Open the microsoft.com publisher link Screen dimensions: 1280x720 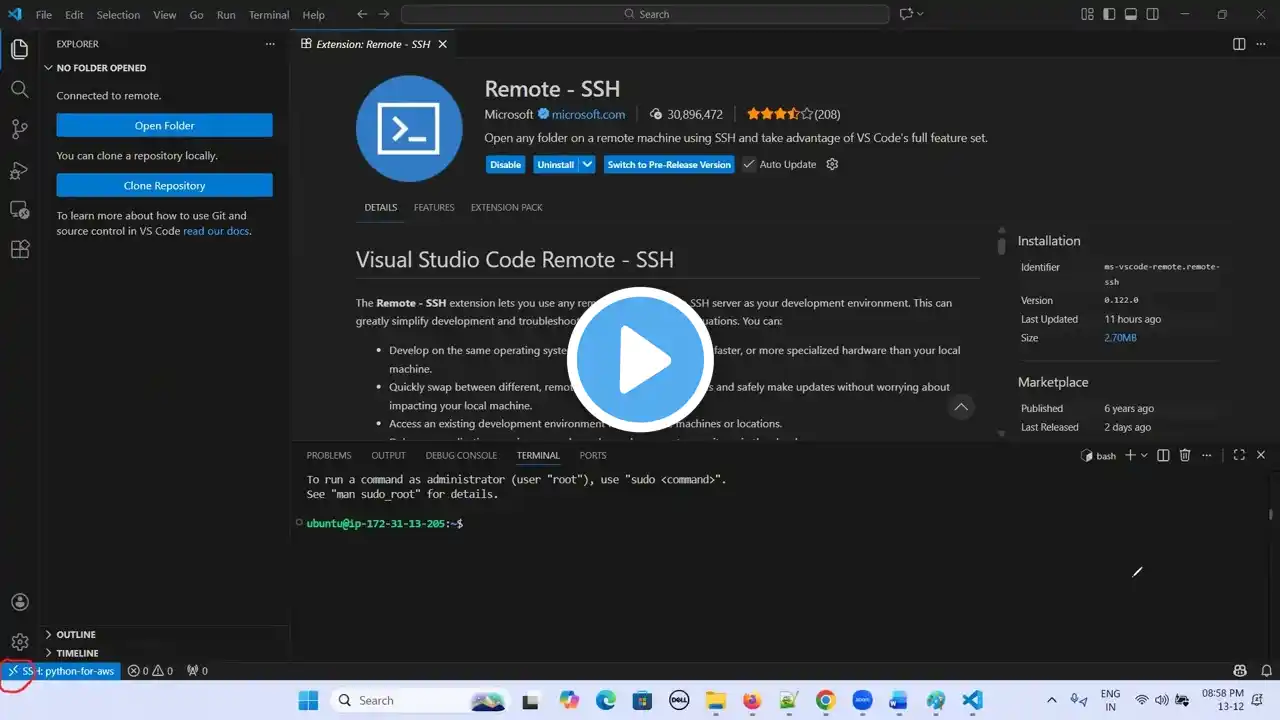(x=588, y=114)
